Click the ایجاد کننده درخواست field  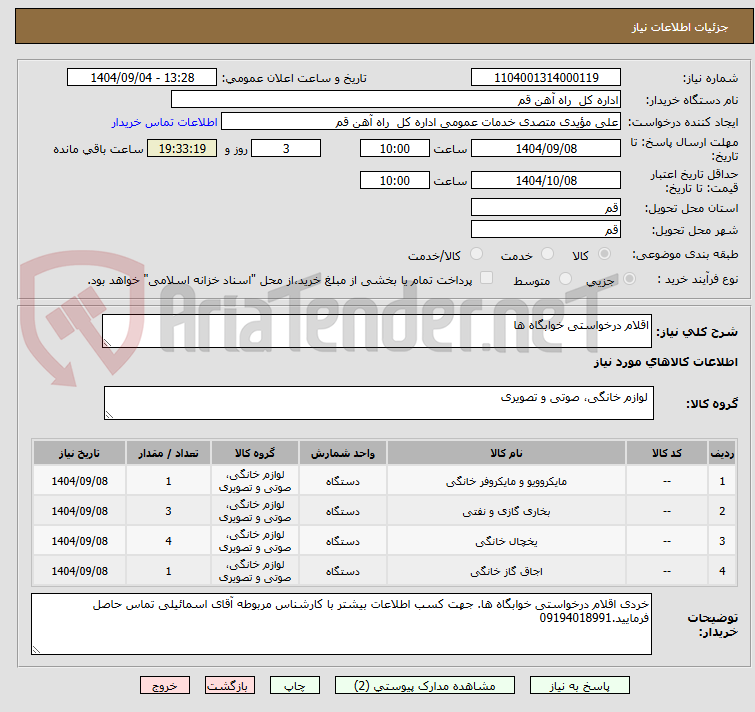(421, 122)
